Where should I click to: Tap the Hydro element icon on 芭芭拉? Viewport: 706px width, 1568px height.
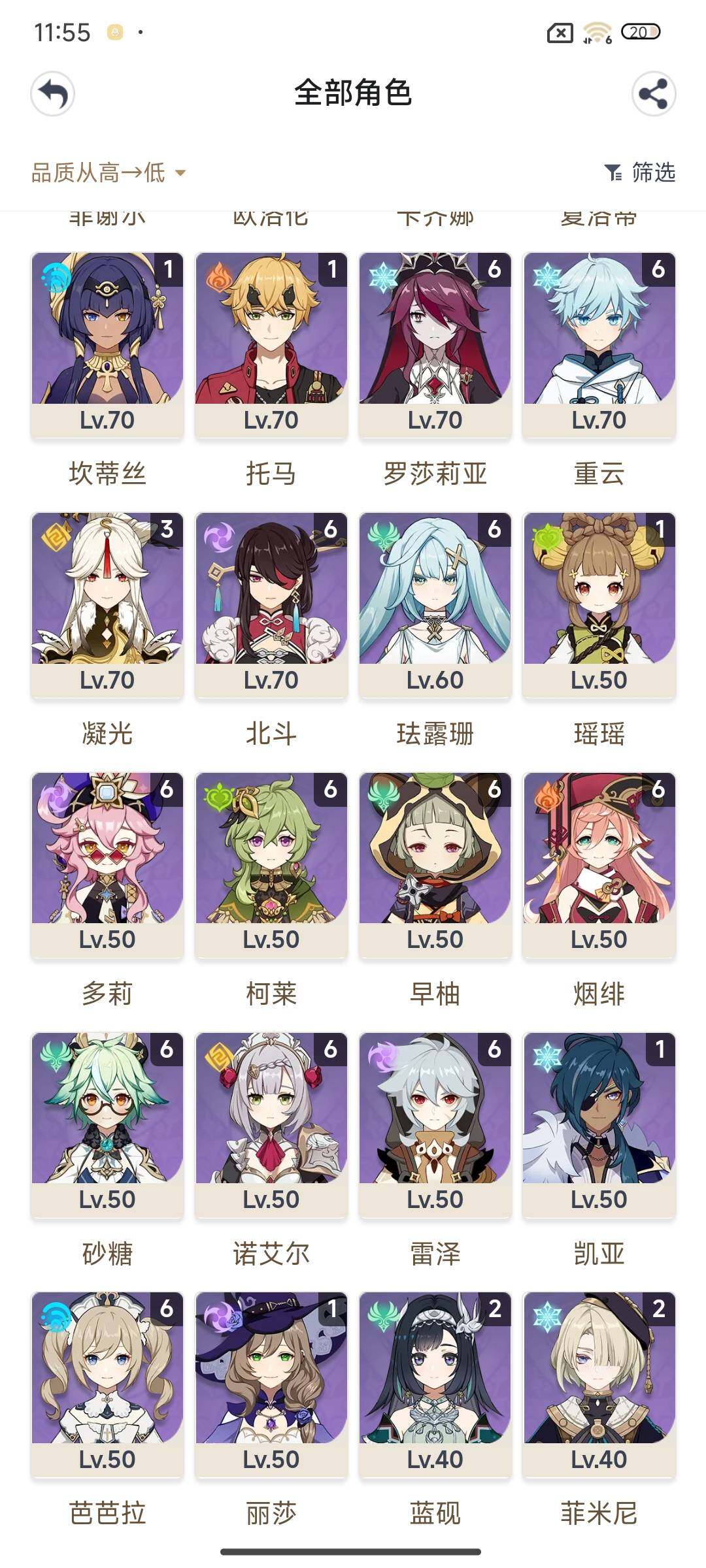pos(56,1317)
